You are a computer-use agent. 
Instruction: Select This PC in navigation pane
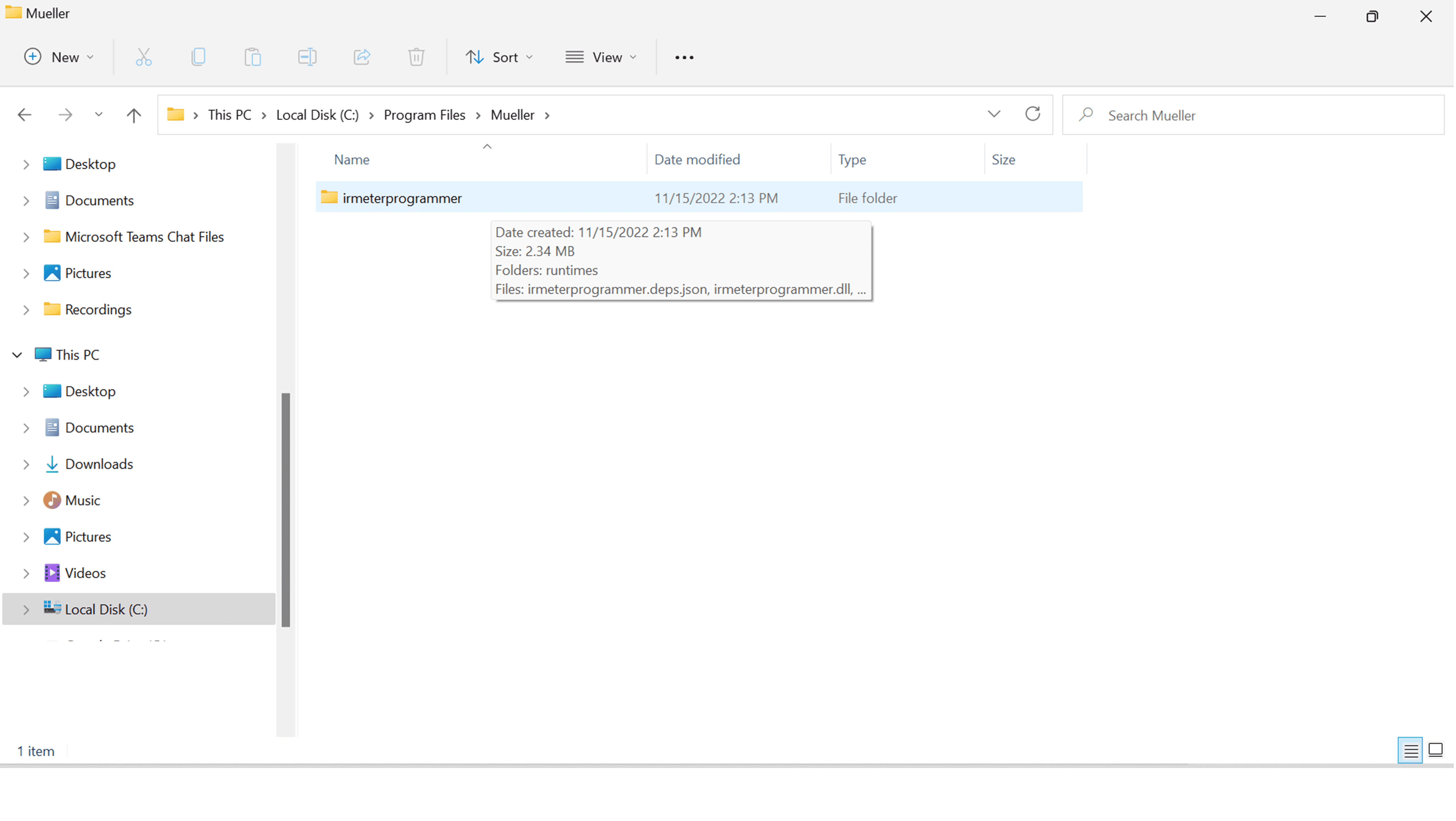coord(78,355)
